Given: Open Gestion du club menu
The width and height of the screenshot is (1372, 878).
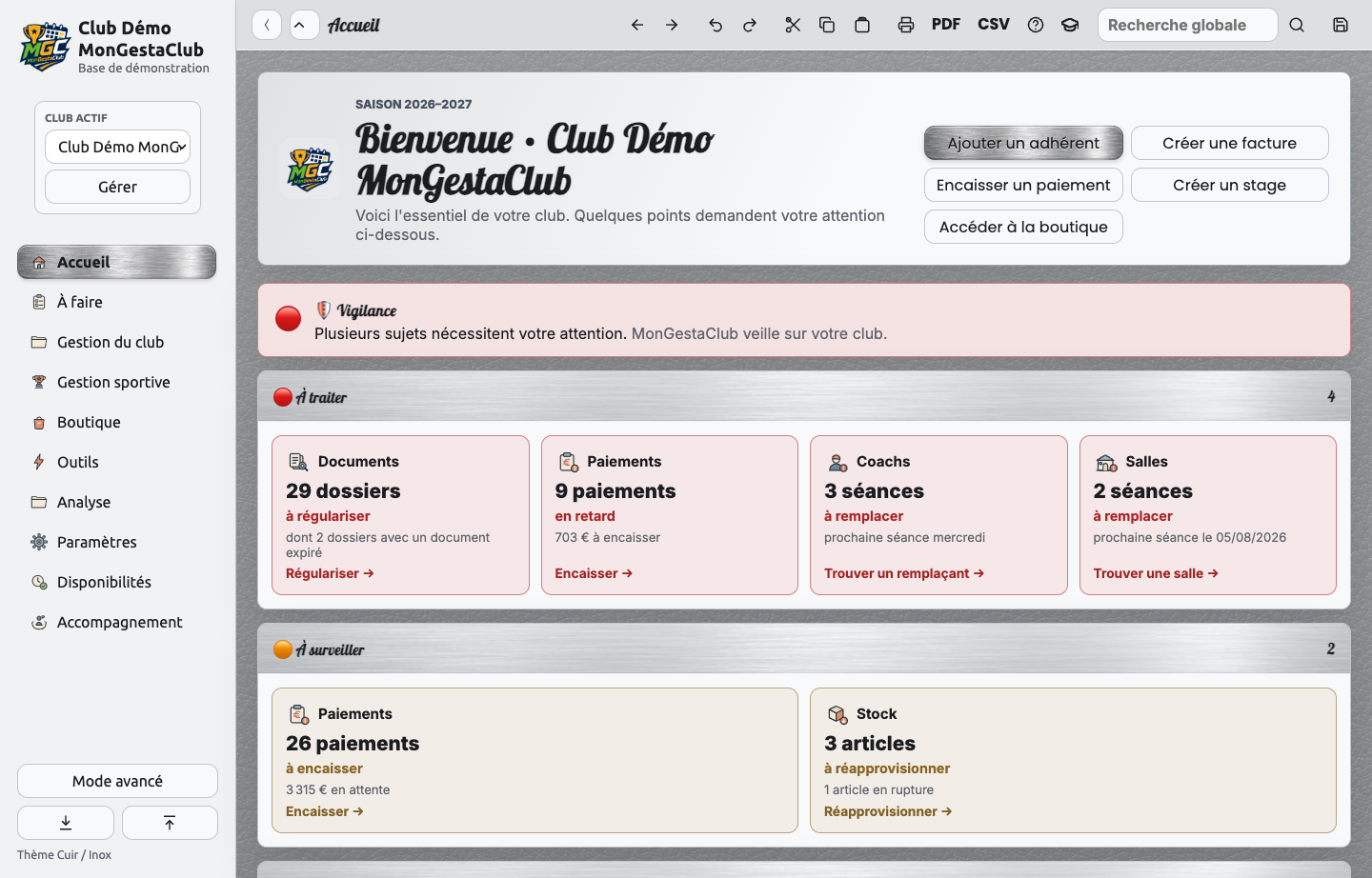Looking at the screenshot, I should (x=116, y=342).
